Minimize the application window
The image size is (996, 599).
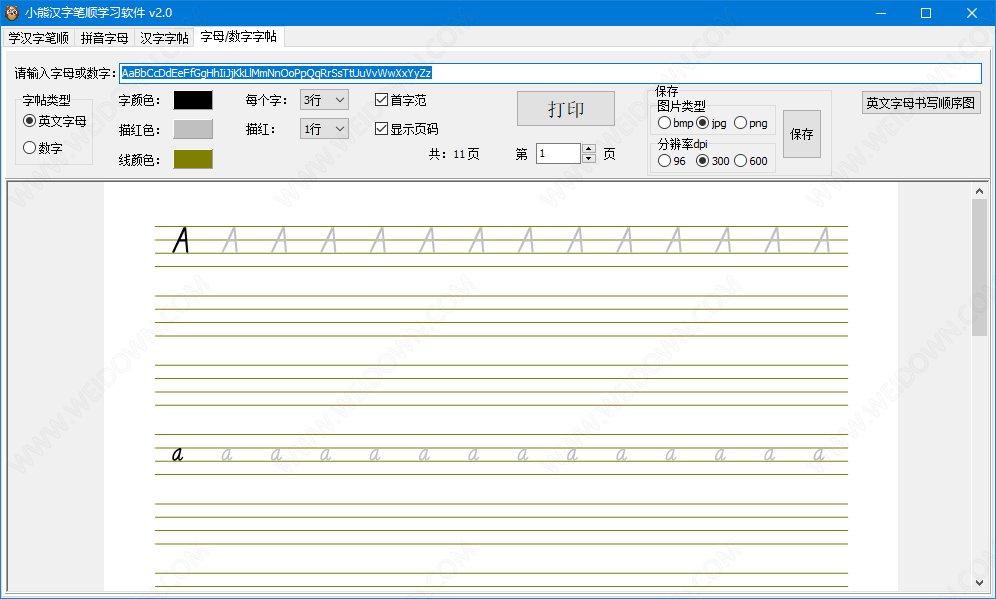[x=880, y=13]
